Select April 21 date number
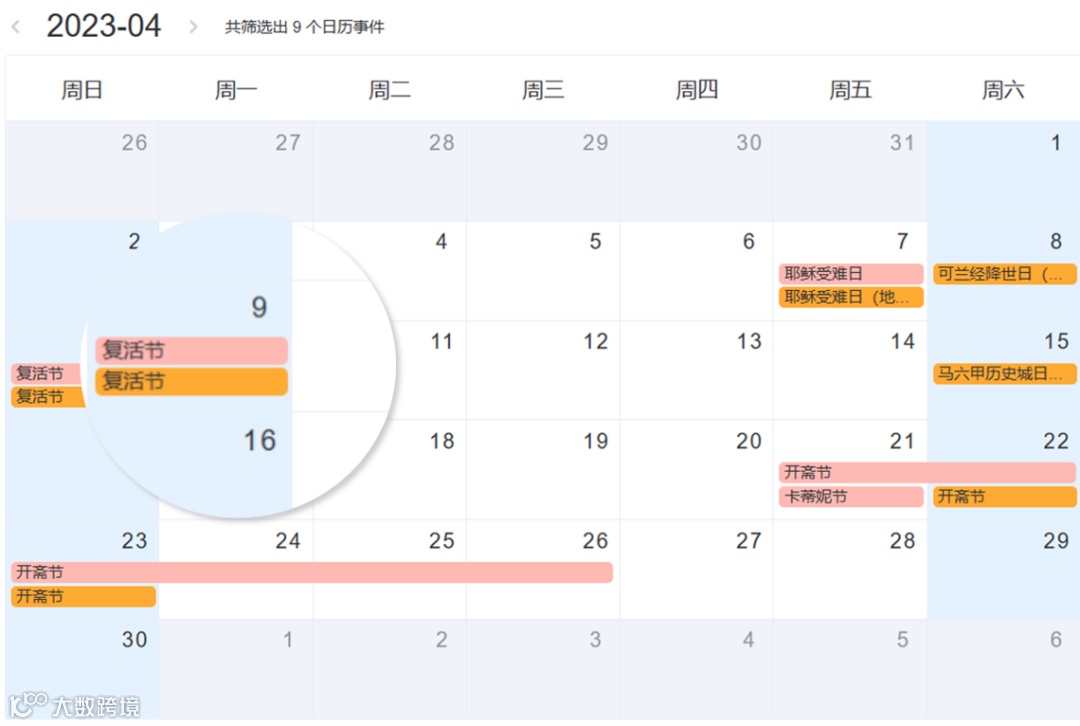The image size is (1080, 726). 902,441
